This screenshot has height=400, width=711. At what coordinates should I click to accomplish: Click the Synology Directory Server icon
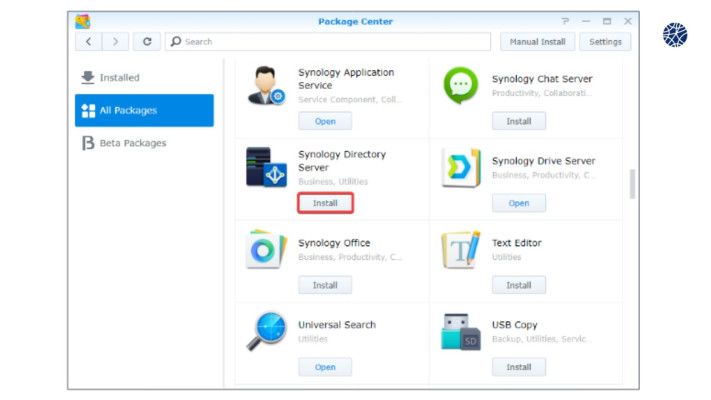(266, 167)
